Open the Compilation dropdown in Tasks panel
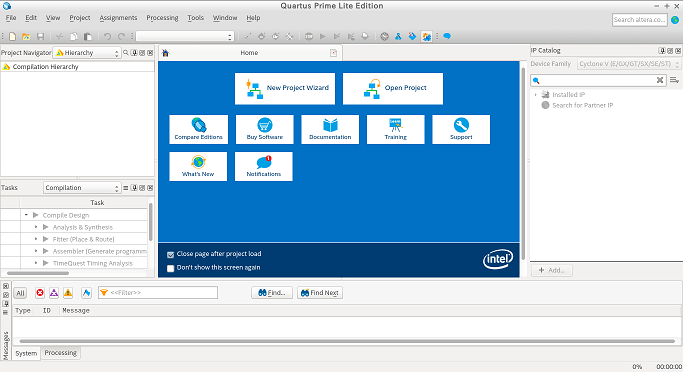Image resolution: width=683 pixels, height=372 pixels. [81, 188]
